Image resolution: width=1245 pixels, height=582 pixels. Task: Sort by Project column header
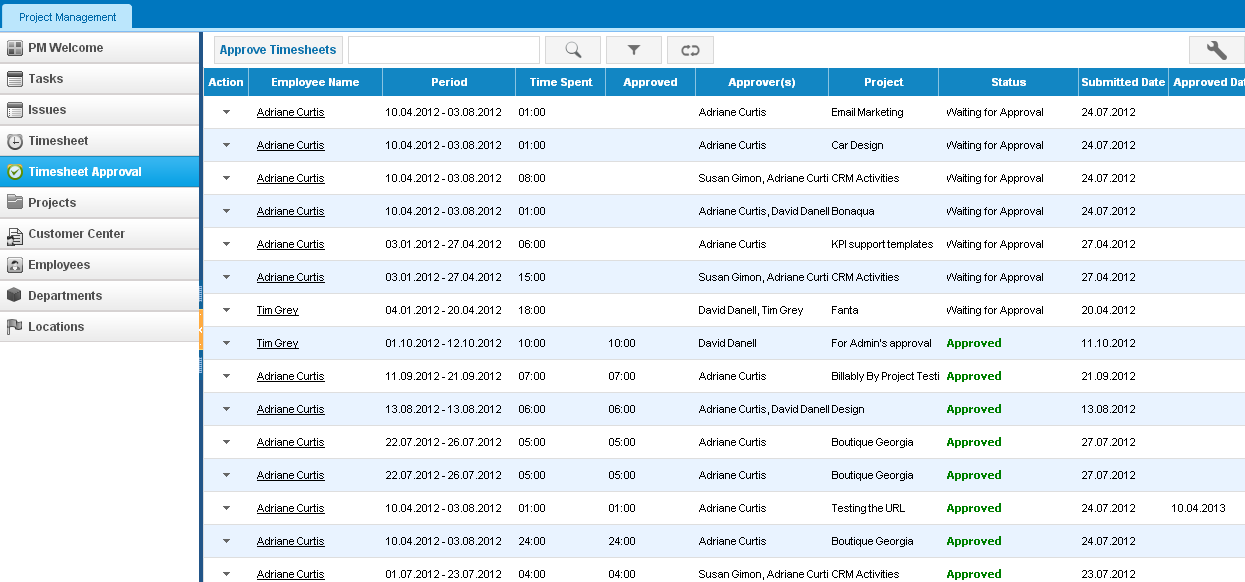[x=883, y=82]
